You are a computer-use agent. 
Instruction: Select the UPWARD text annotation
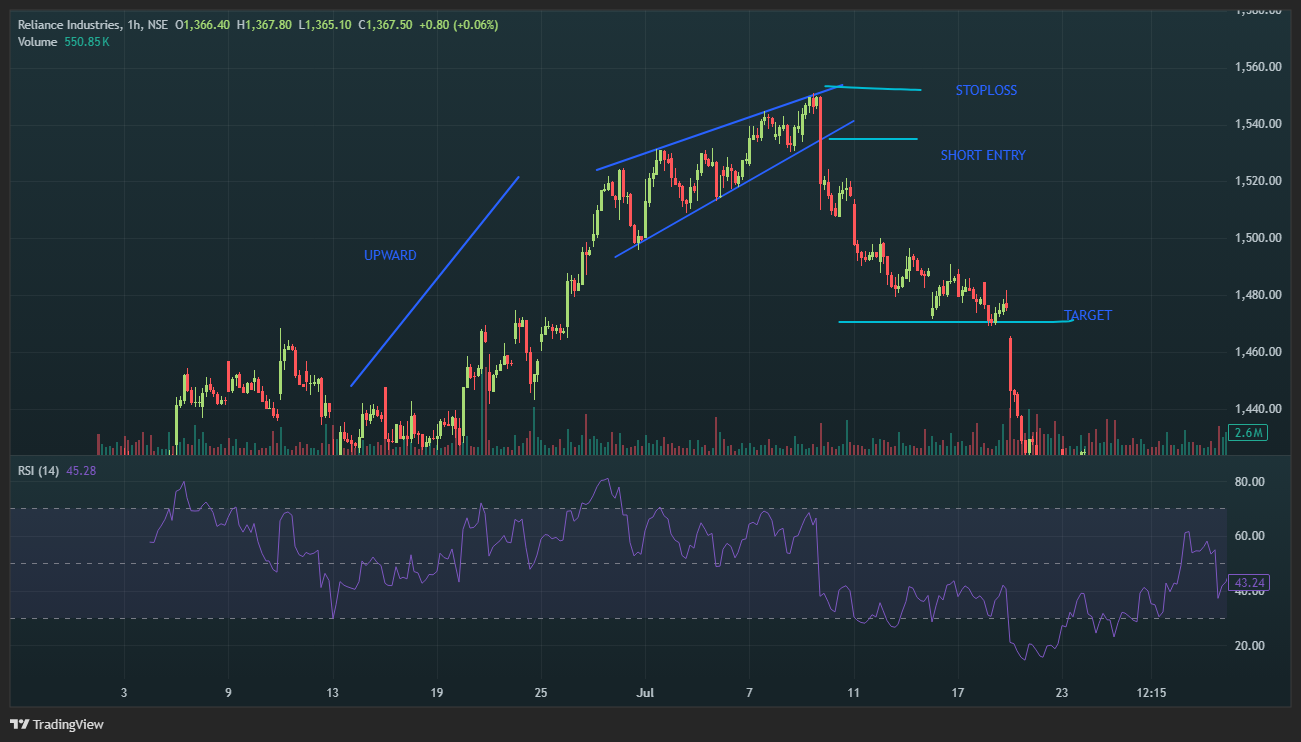point(390,256)
